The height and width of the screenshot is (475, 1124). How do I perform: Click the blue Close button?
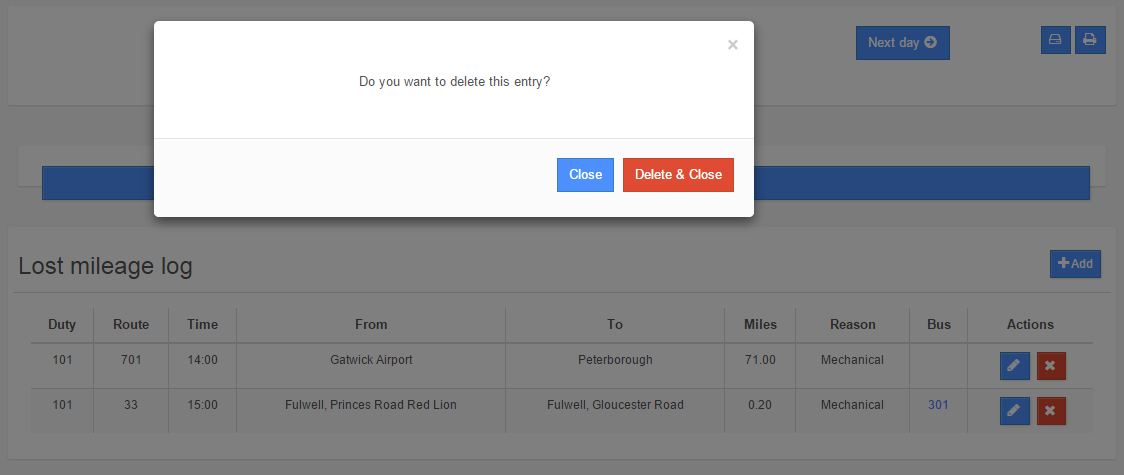coord(585,175)
